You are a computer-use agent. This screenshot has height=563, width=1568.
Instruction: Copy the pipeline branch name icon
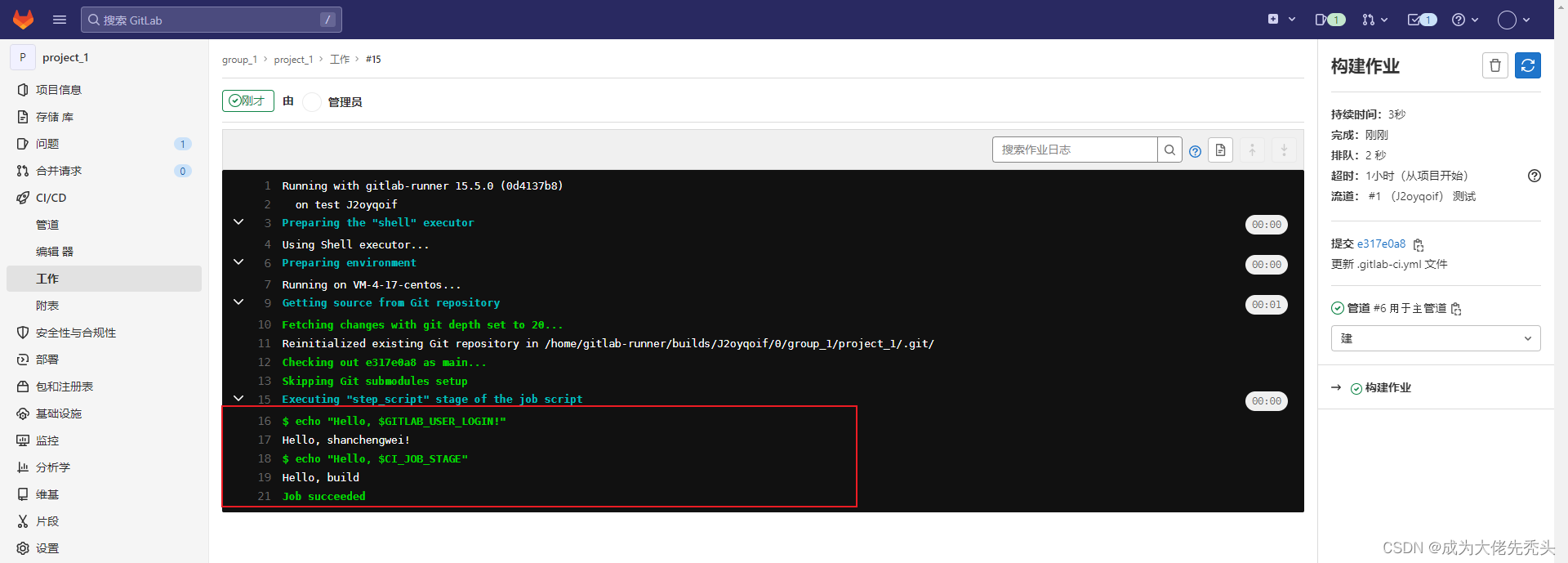[1456, 309]
